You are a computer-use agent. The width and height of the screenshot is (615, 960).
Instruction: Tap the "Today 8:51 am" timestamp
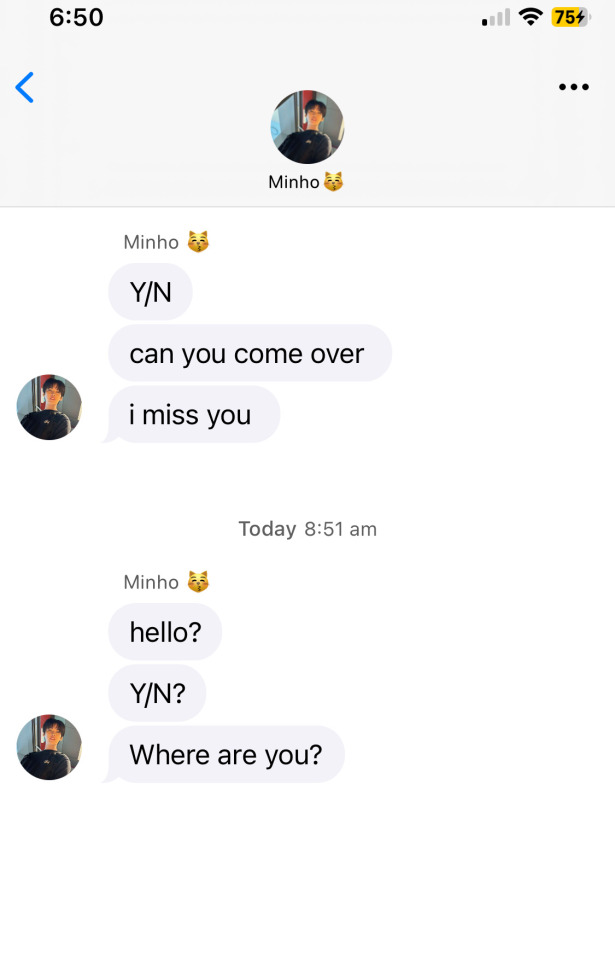pyautogui.click(x=307, y=529)
